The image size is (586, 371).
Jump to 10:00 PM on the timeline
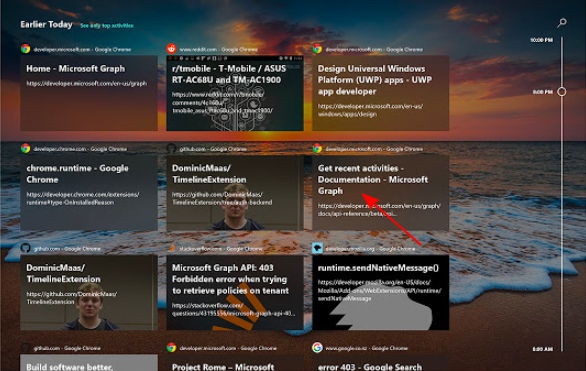(542, 40)
